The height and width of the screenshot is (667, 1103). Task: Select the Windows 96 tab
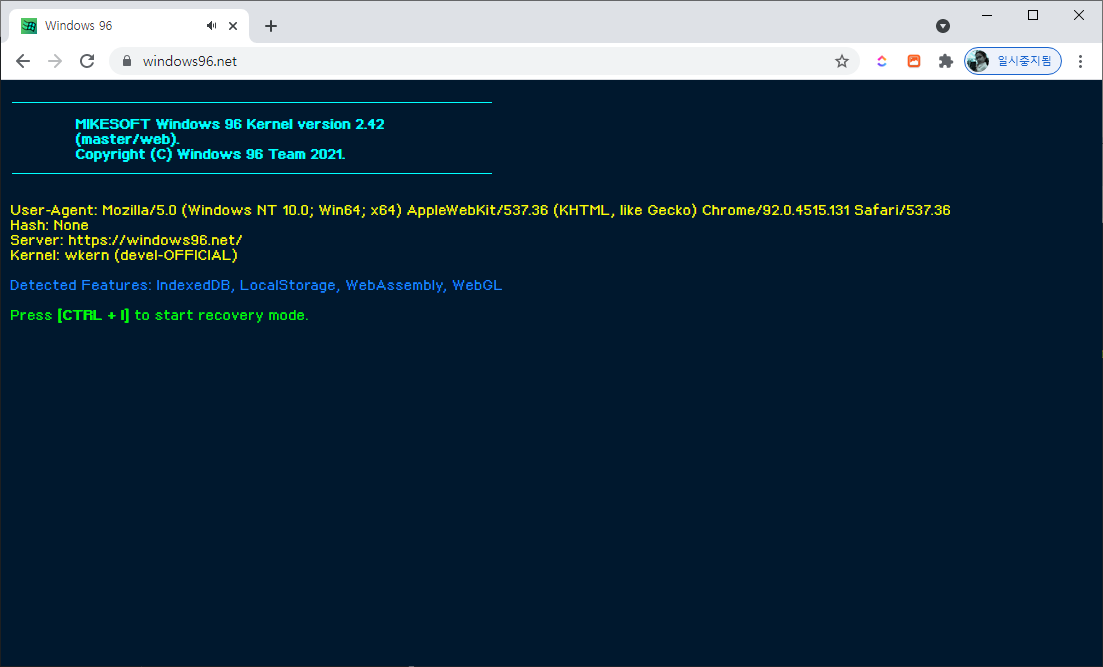(129, 26)
